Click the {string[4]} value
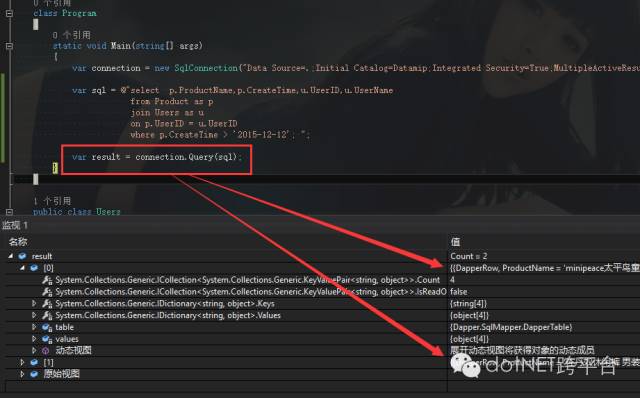Image resolution: width=640 pixels, height=398 pixels. 469,303
